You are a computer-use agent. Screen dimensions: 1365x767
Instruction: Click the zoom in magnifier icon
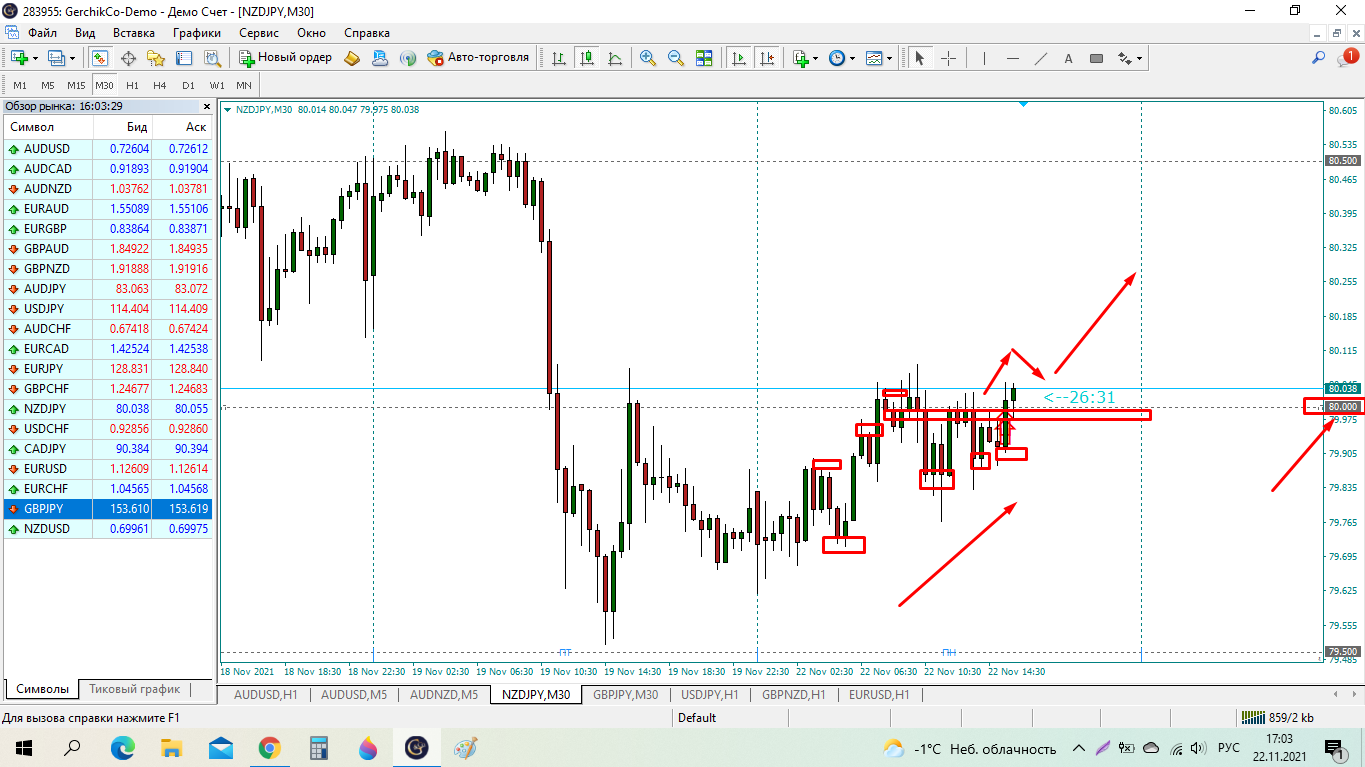[648, 58]
